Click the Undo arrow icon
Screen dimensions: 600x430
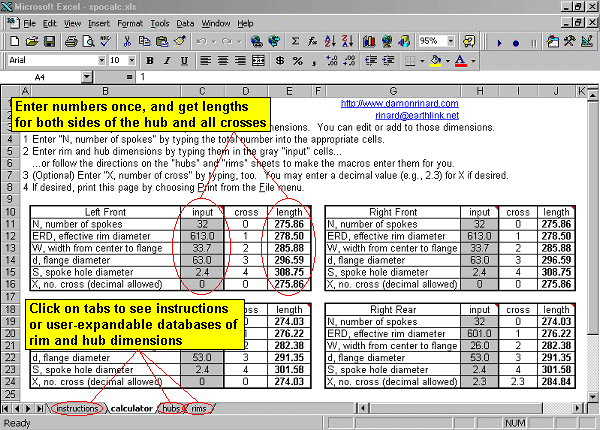[202, 41]
